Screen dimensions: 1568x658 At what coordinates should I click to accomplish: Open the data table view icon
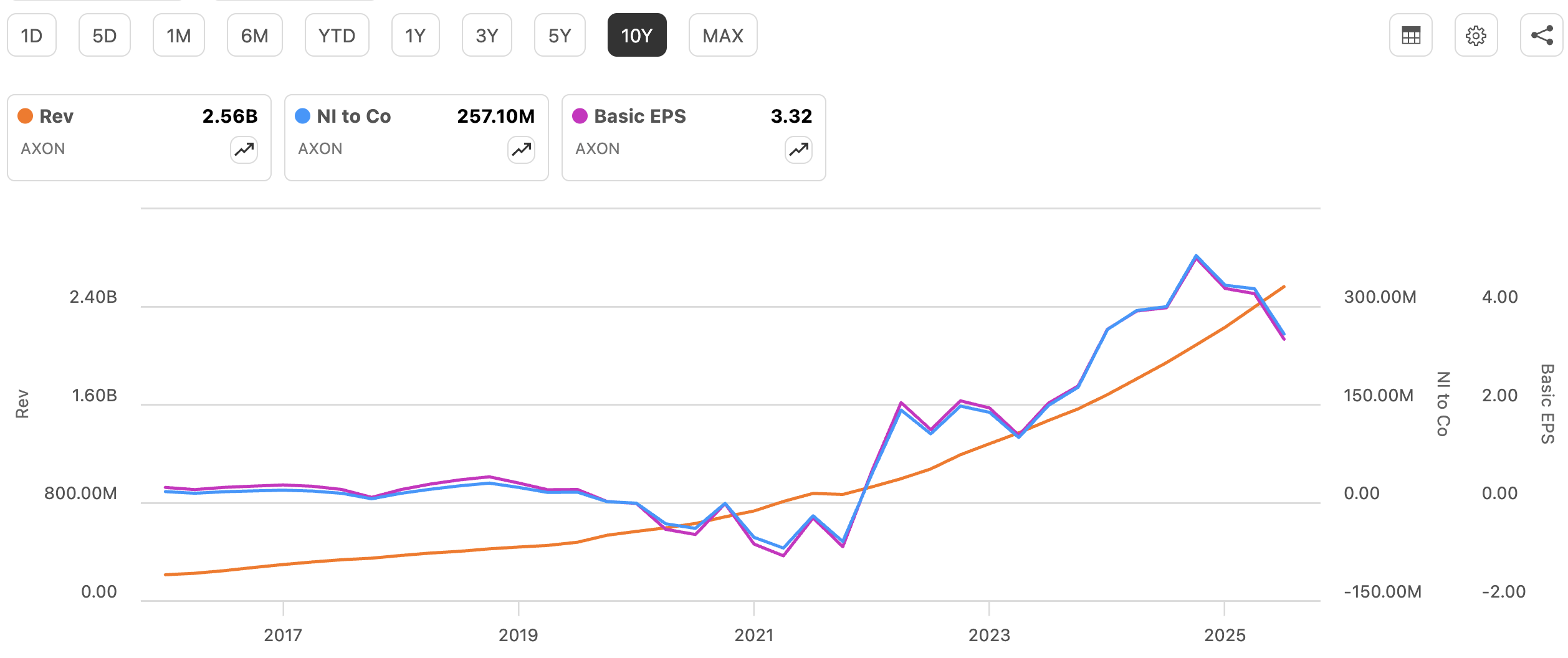[1410, 36]
